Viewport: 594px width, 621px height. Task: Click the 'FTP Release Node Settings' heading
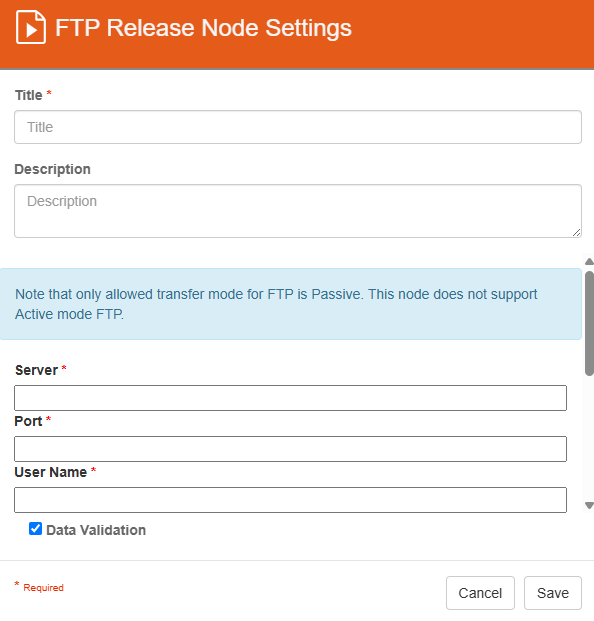click(203, 28)
